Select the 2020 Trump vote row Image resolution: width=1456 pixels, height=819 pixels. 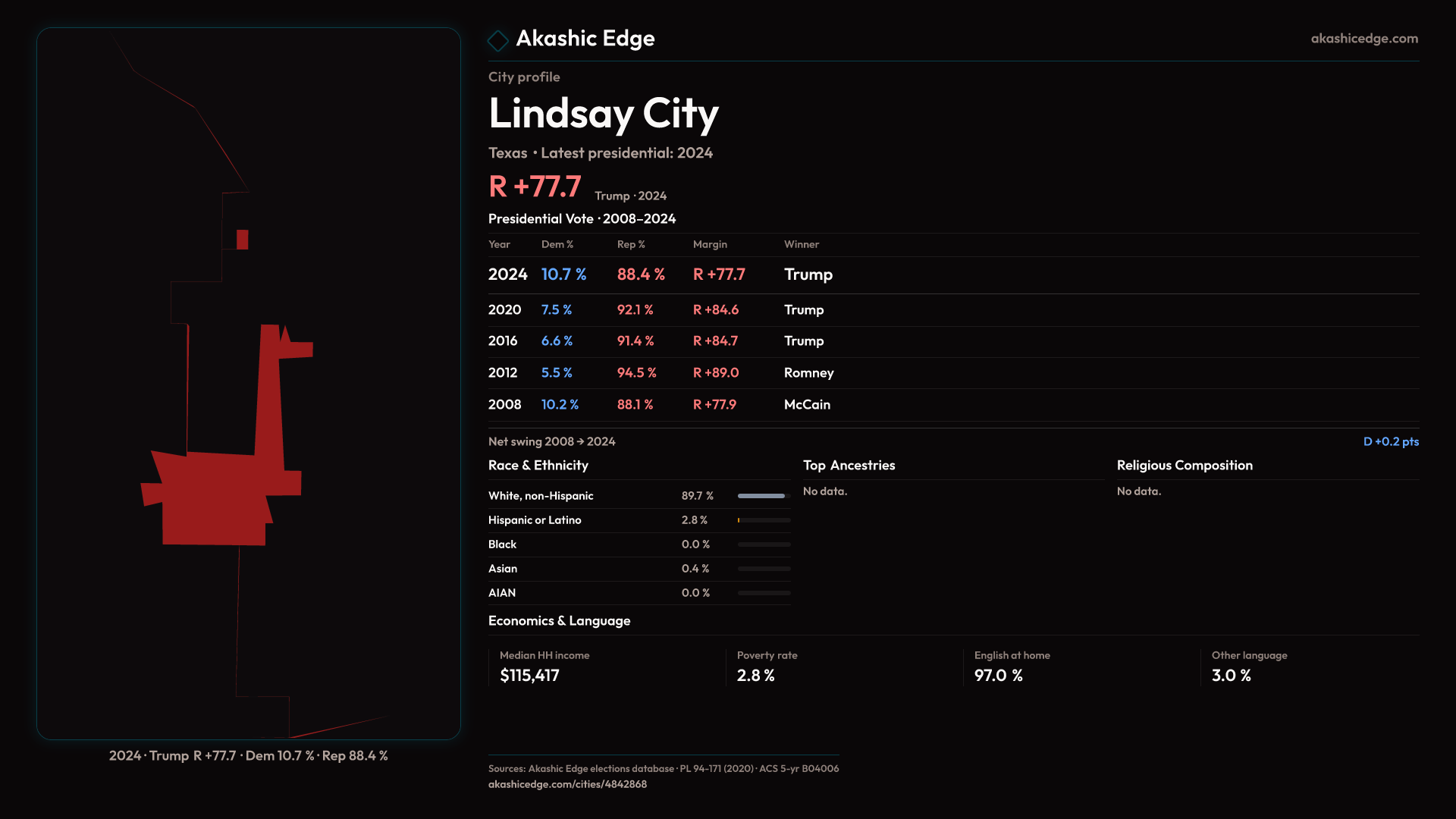660,310
